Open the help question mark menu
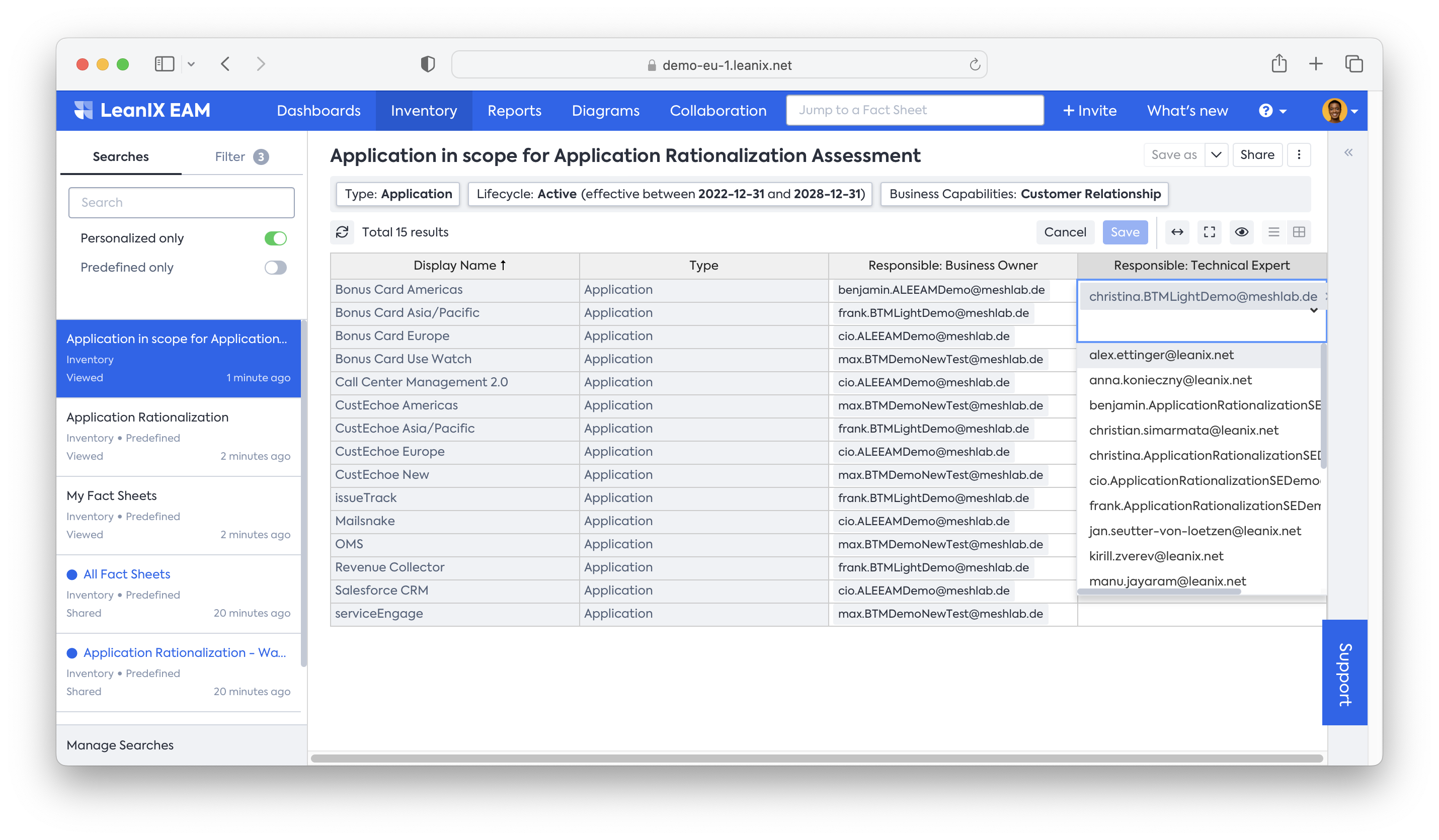The image size is (1439, 840). 1272,110
